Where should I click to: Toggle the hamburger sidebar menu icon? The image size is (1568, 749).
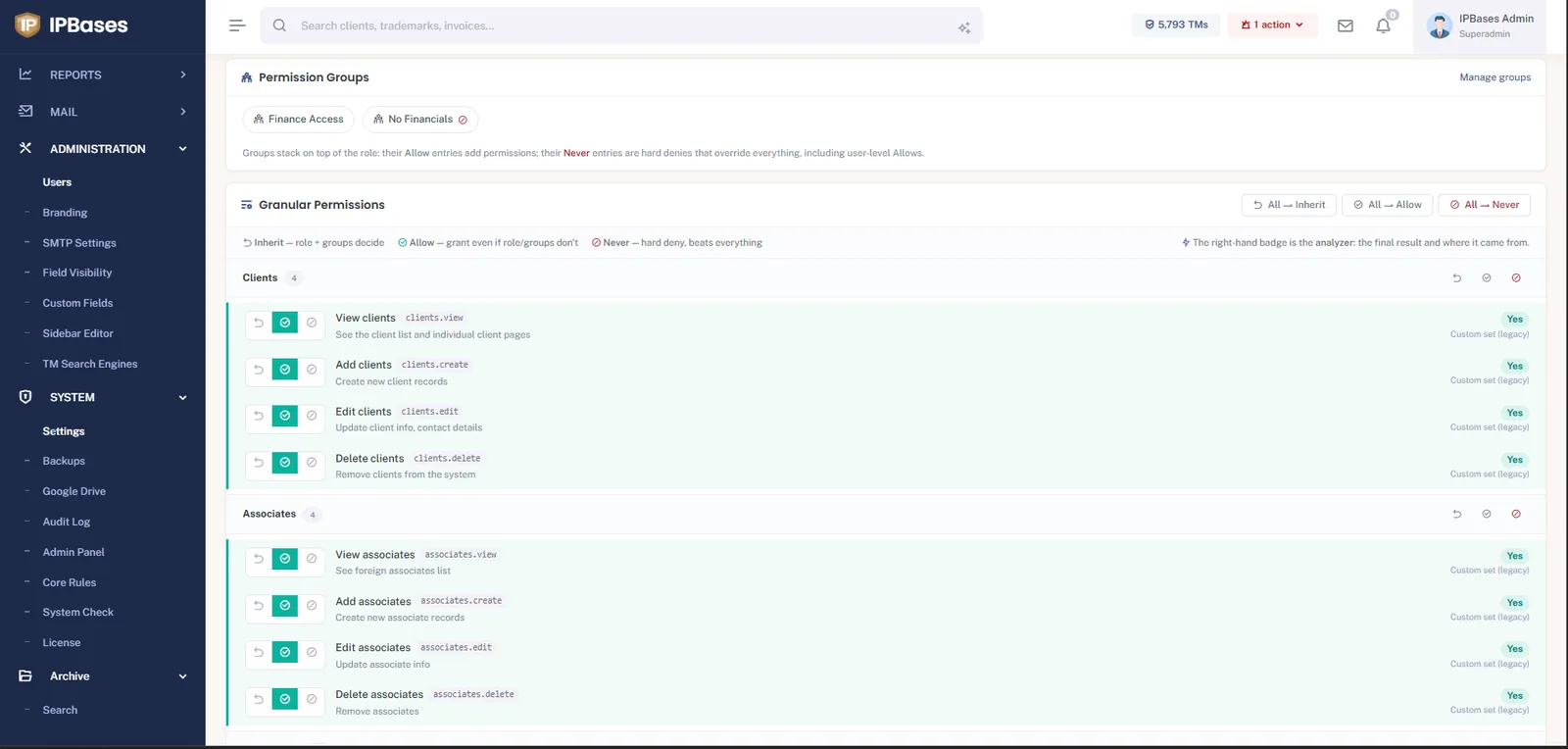(236, 25)
